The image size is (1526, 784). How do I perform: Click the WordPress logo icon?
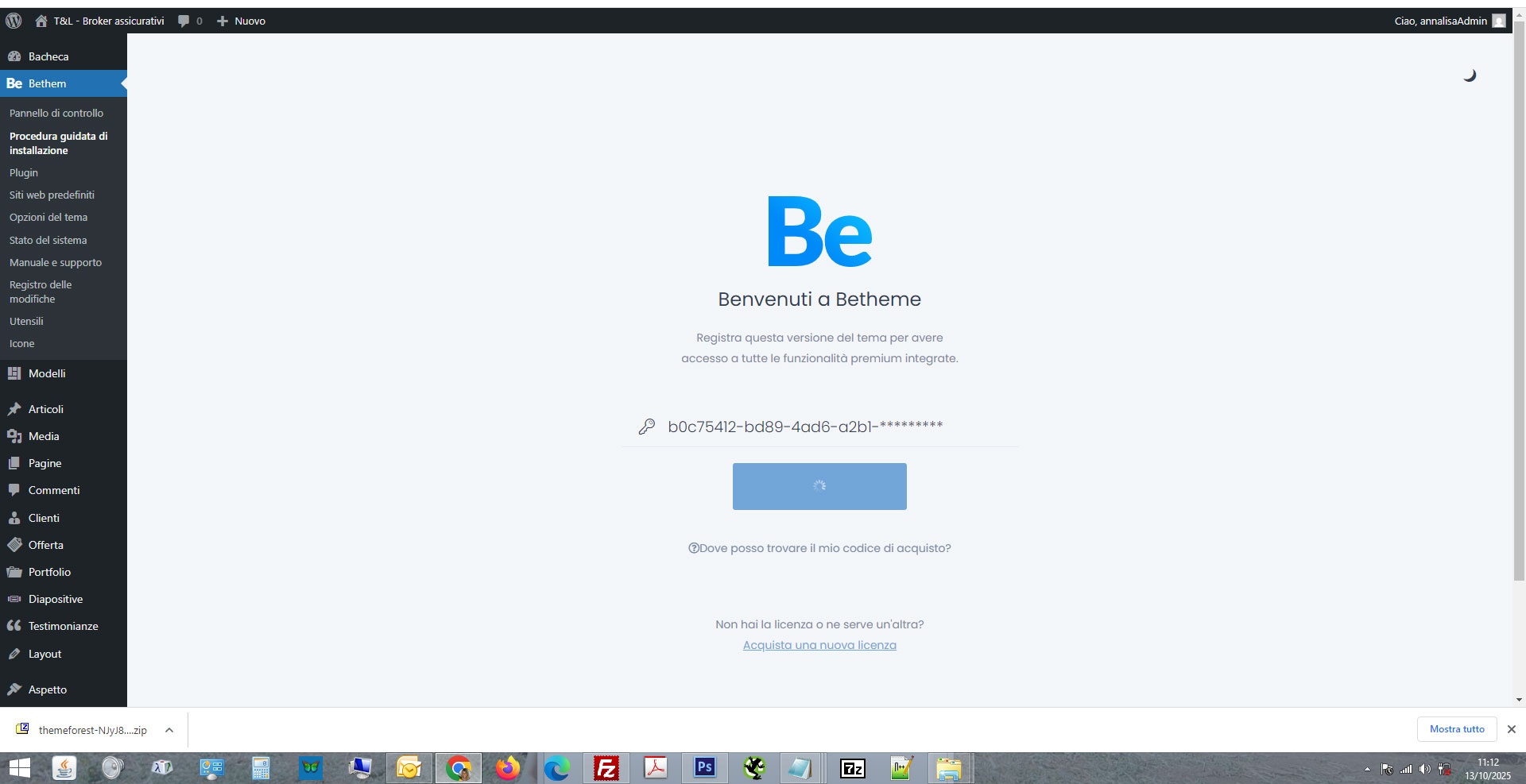14,21
